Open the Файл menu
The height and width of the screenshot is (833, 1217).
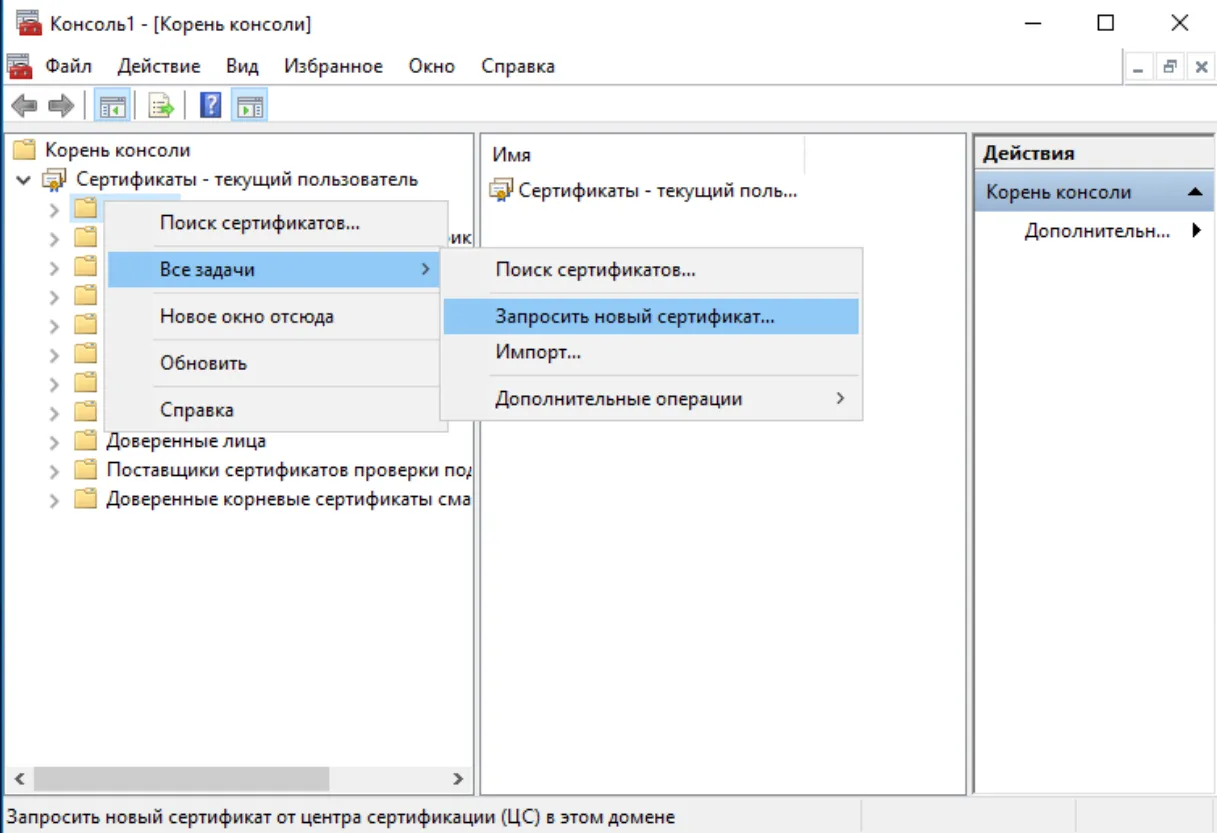click(69, 66)
